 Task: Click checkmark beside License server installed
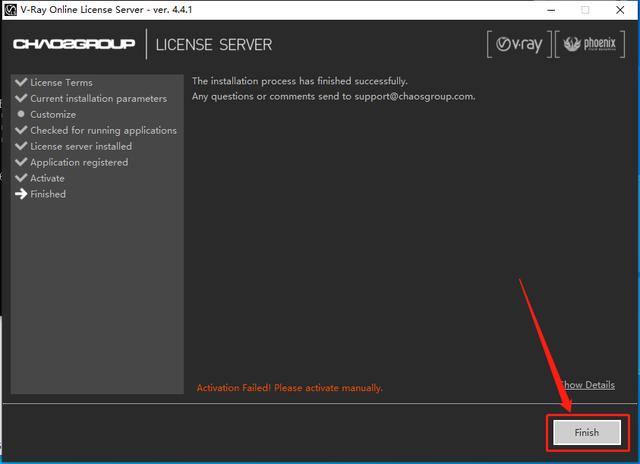coord(21,146)
